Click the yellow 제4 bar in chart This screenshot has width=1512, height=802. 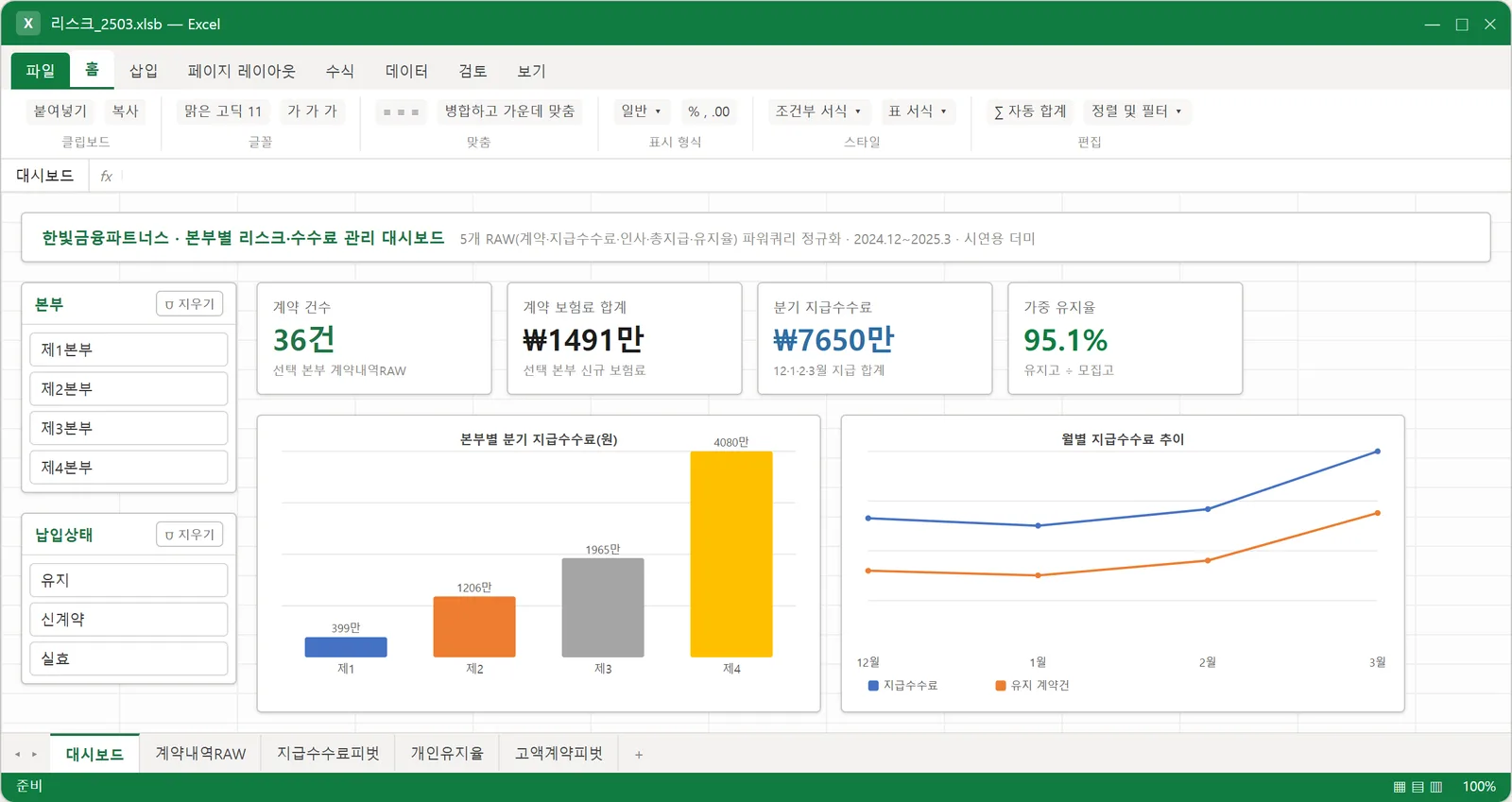(x=731, y=554)
